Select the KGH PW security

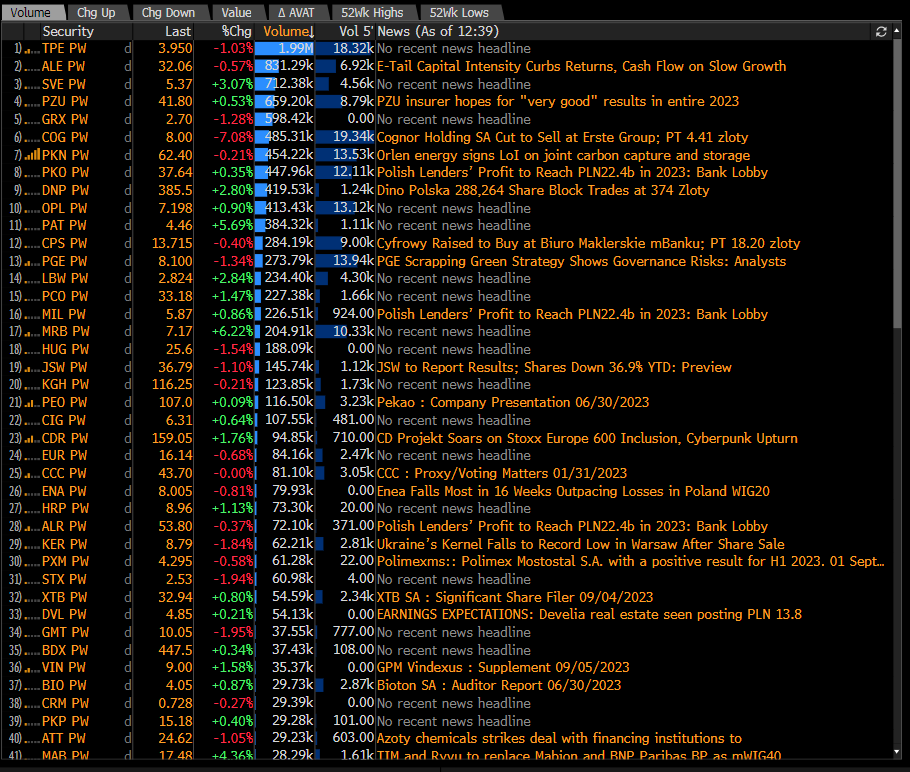[x=65, y=385]
